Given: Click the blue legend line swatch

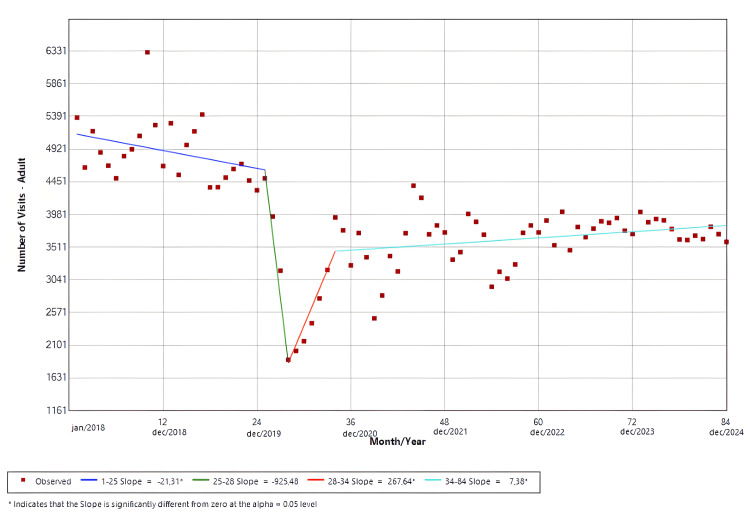Looking at the screenshot, I should 88,480.
